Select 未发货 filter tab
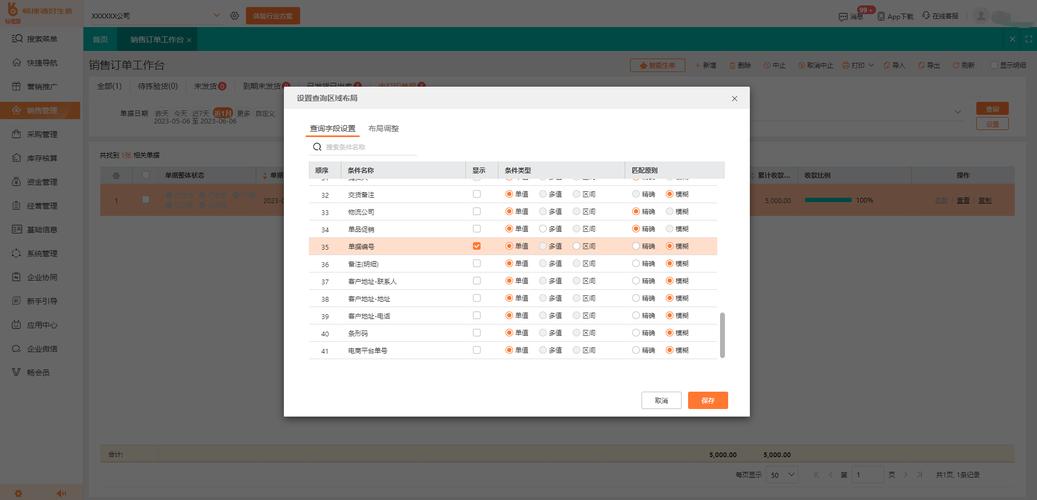Screen dimensions: 1037x500 (x=210, y=86)
